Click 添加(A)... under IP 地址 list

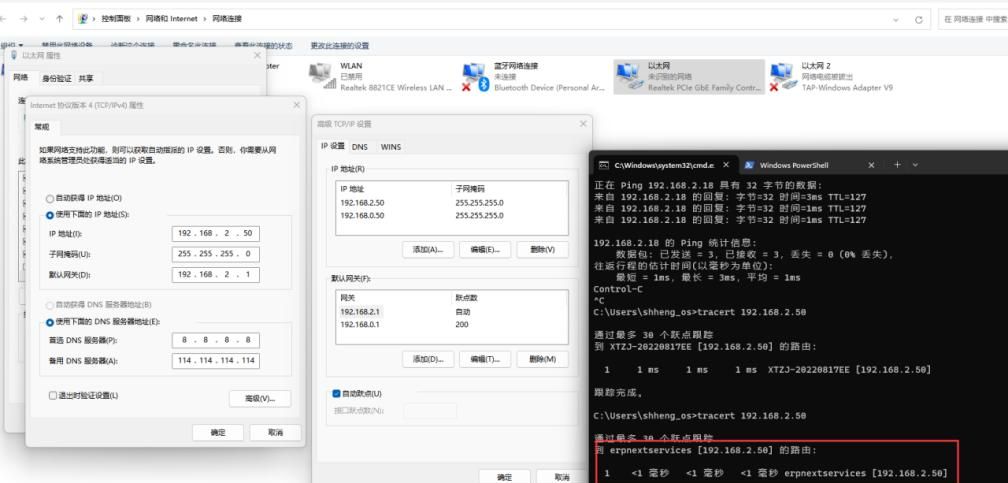428,250
